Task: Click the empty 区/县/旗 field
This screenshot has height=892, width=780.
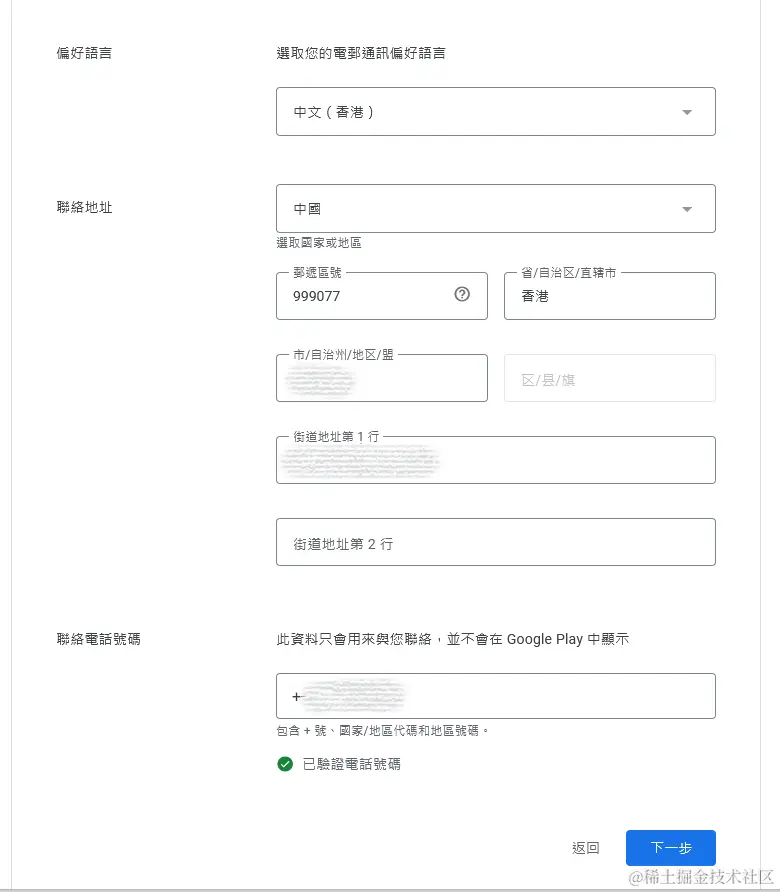Action: coord(610,378)
